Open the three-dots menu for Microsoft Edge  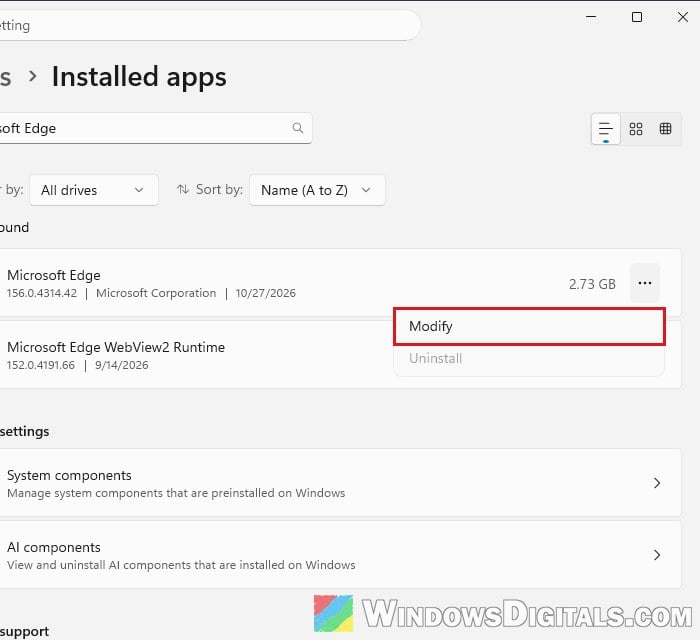coord(645,283)
